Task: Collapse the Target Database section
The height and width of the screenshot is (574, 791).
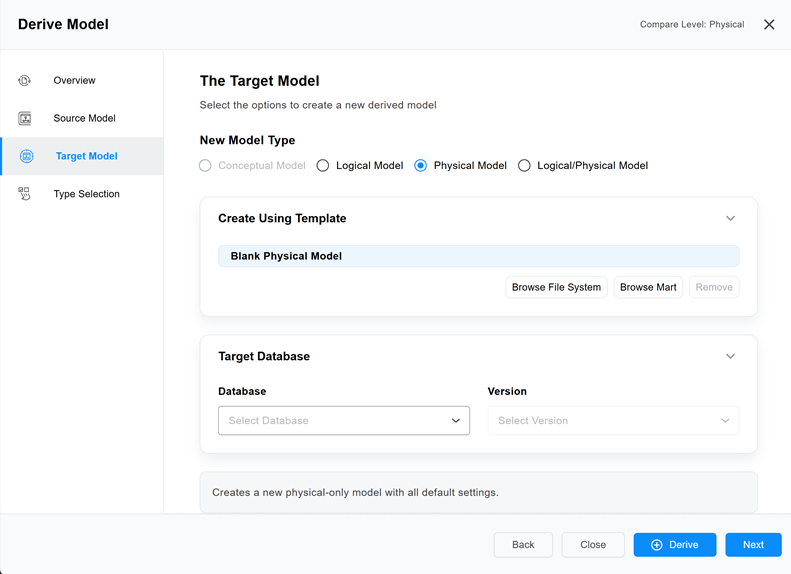Action: [x=730, y=356]
